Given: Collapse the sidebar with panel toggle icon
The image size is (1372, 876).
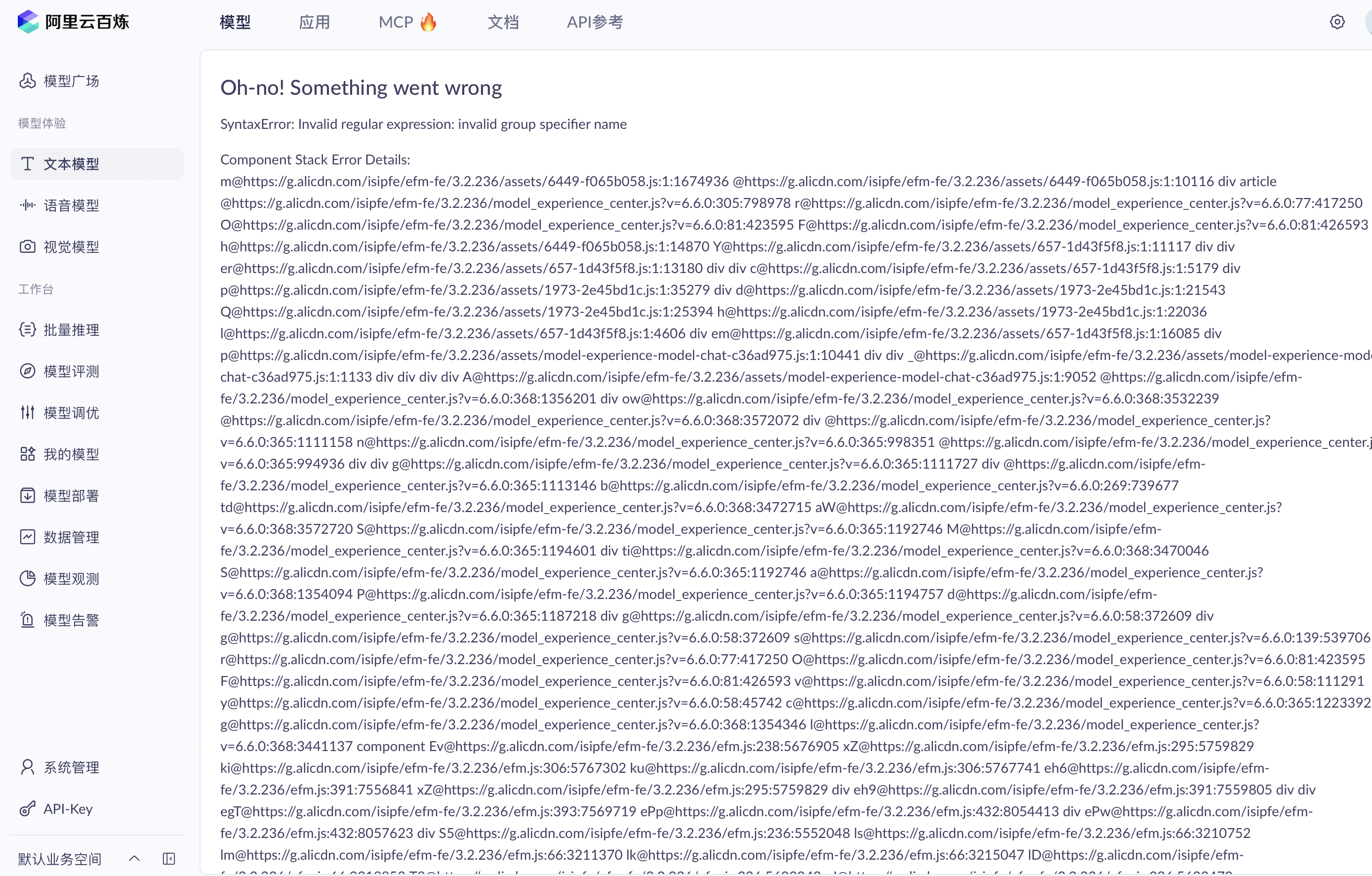Looking at the screenshot, I should tap(168, 858).
